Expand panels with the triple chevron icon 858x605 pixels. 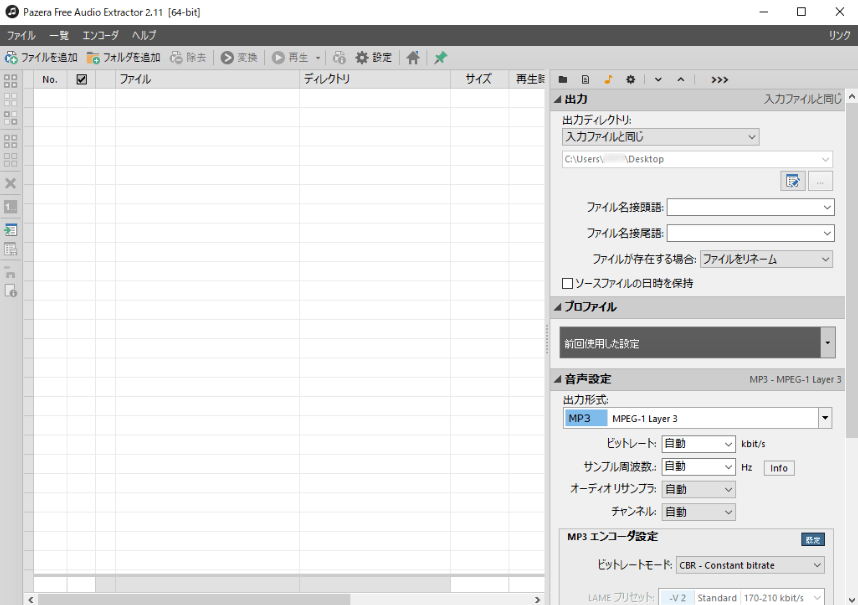(x=721, y=79)
